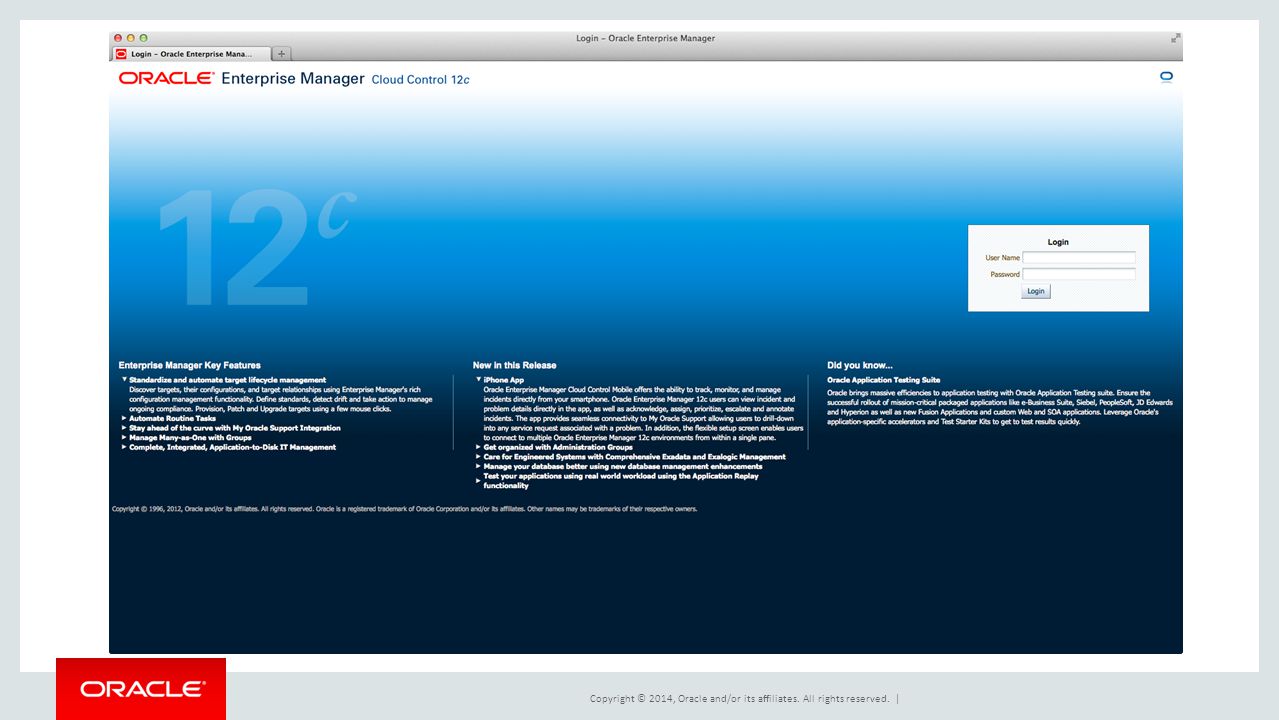
Task: Click the red ORACLE logo in page header
Action: click(x=166, y=78)
